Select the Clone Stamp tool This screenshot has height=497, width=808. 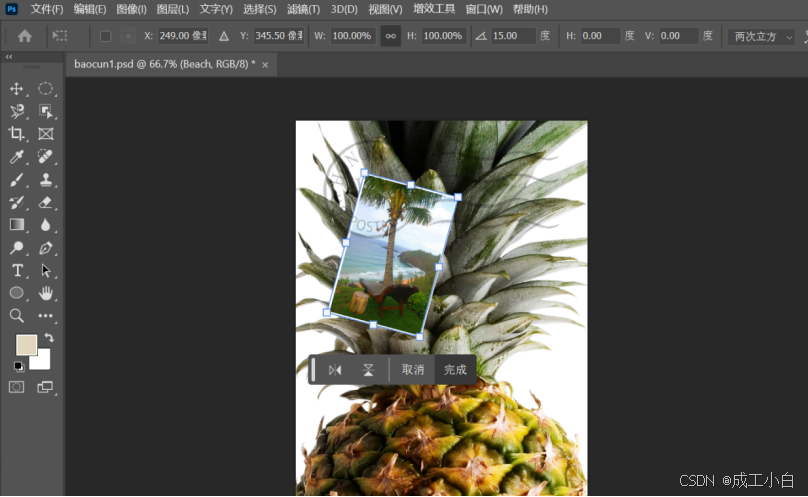[x=45, y=179]
